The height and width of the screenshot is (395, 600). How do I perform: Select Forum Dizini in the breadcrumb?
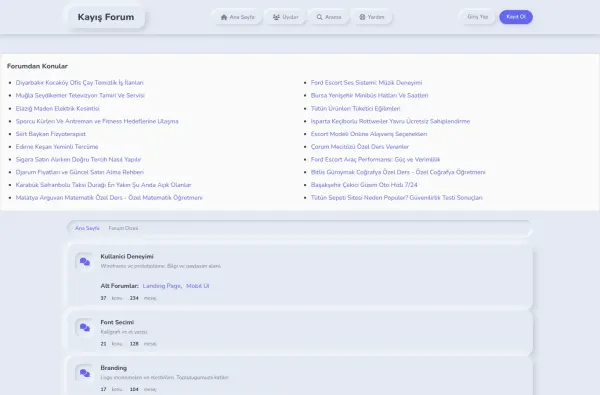coord(123,228)
